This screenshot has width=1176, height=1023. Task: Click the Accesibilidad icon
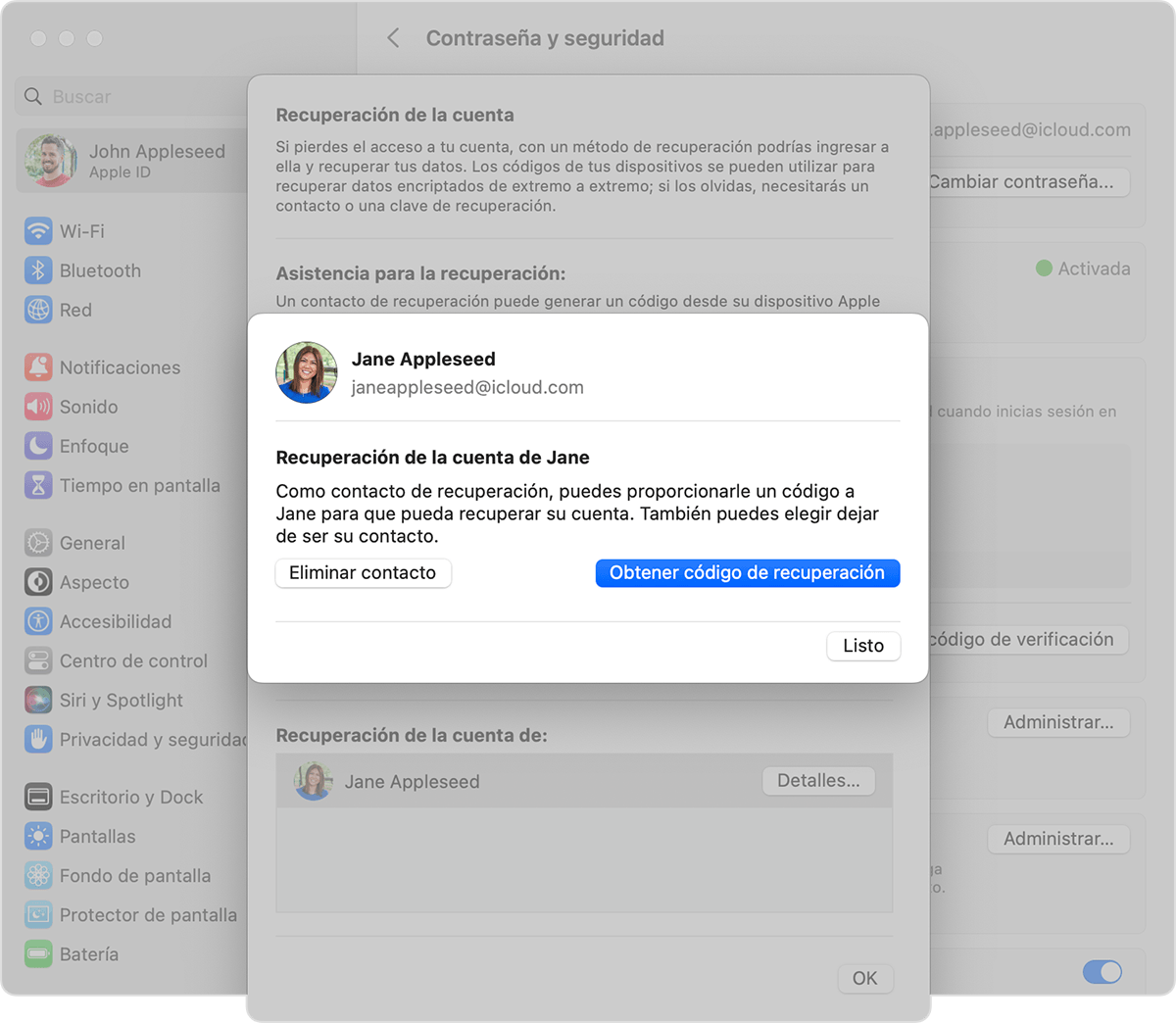pos(38,621)
